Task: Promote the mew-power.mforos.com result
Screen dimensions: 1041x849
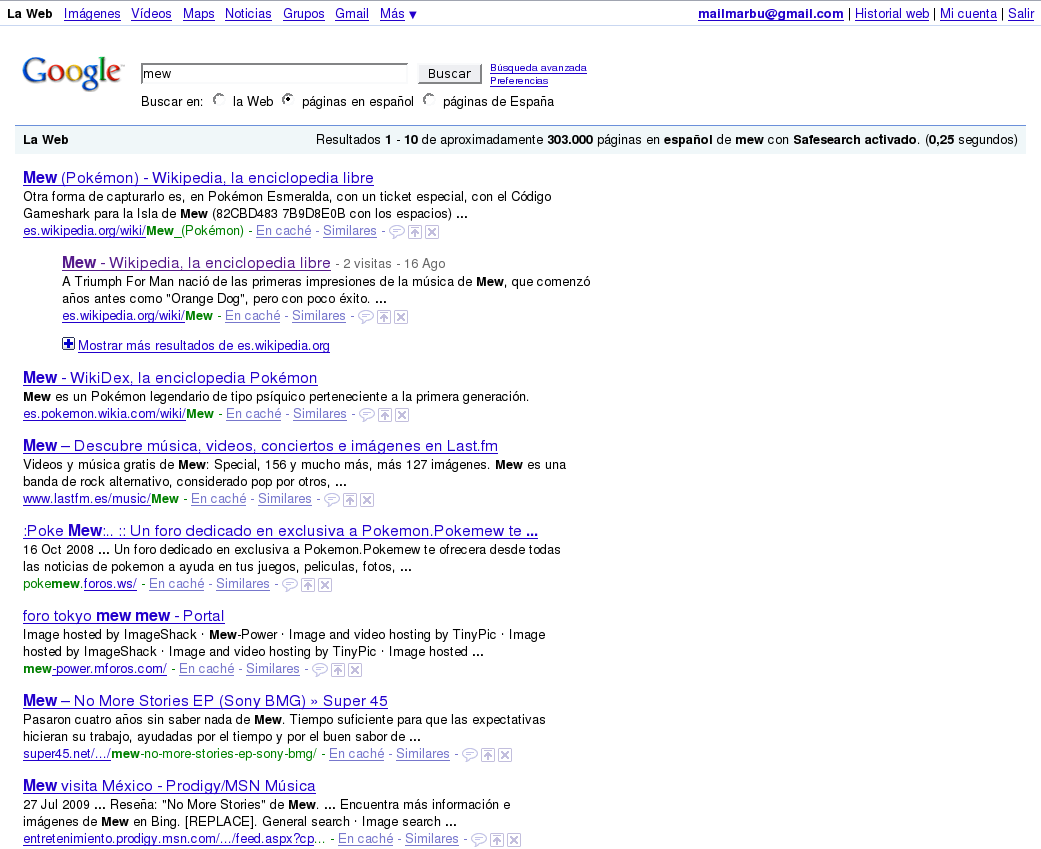Action: coord(338,670)
